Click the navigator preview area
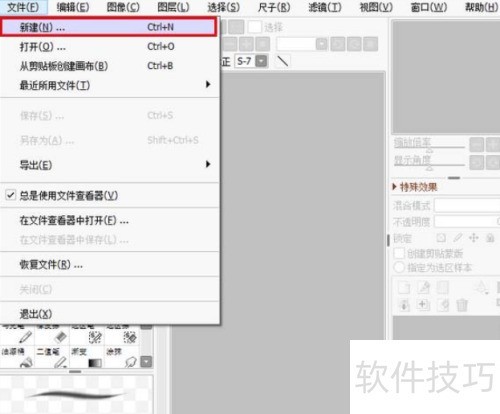The image size is (500, 414). (x=446, y=77)
